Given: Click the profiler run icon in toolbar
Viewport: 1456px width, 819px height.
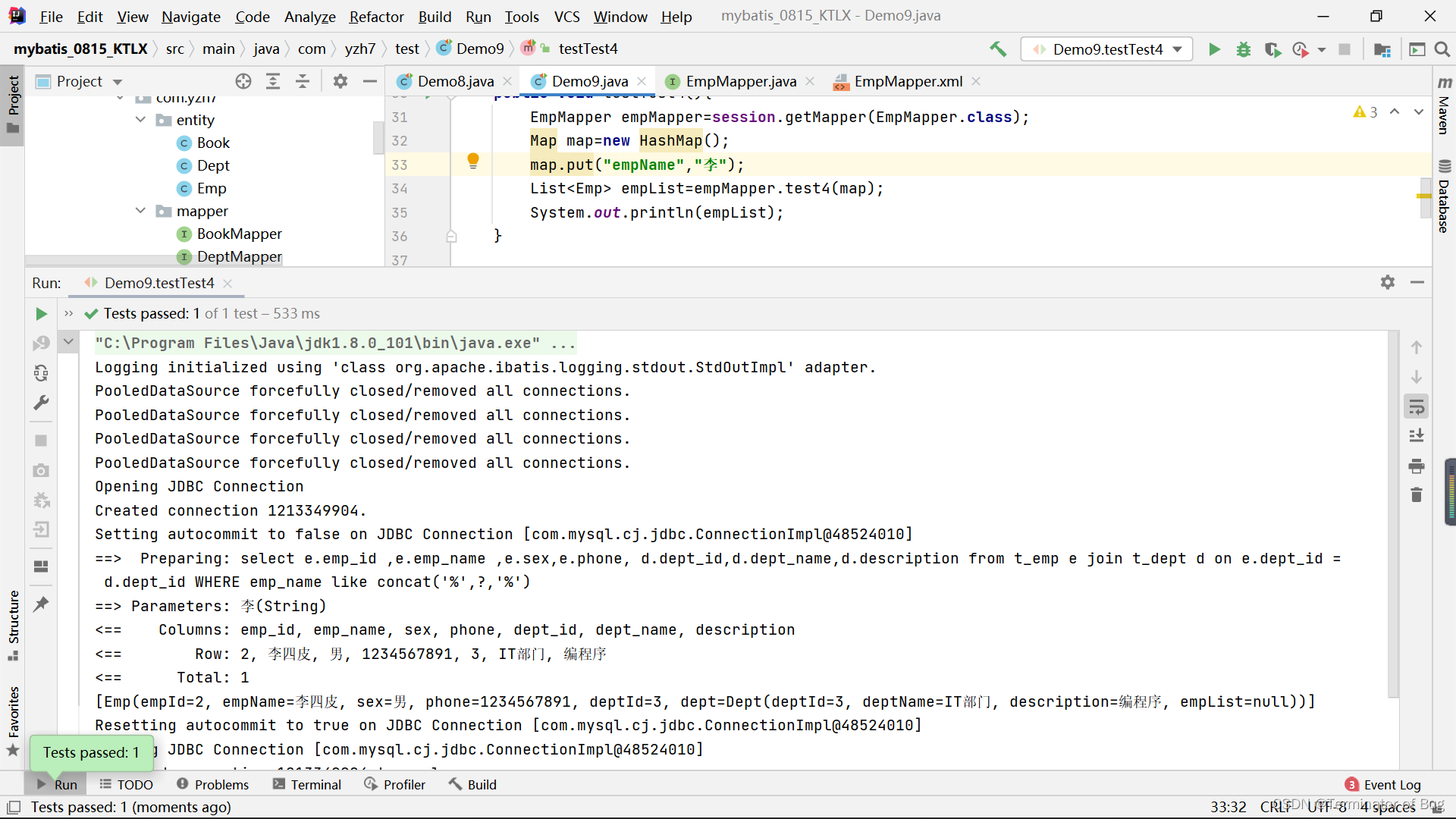Looking at the screenshot, I should 1301,49.
